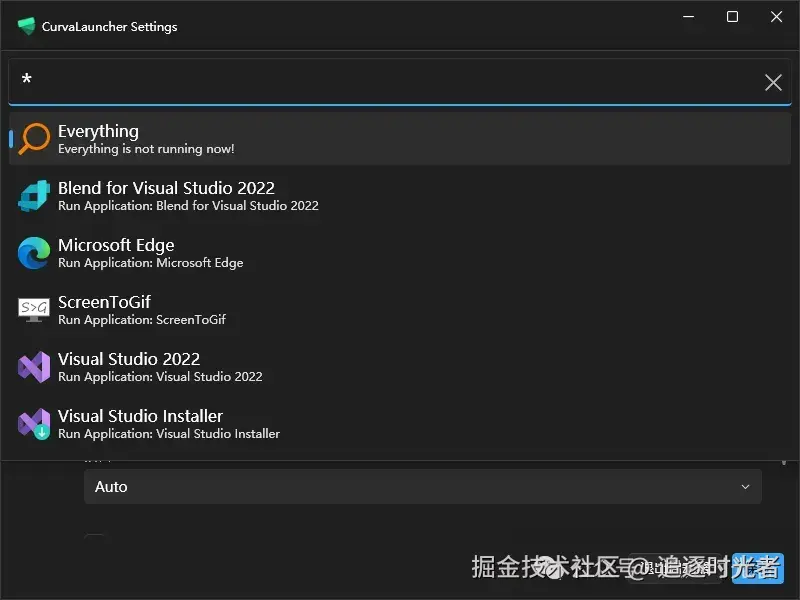This screenshot has height=600, width=800.
Task: Select the 'Visual Studio 2022' result title
Action: tap(129, 359)
